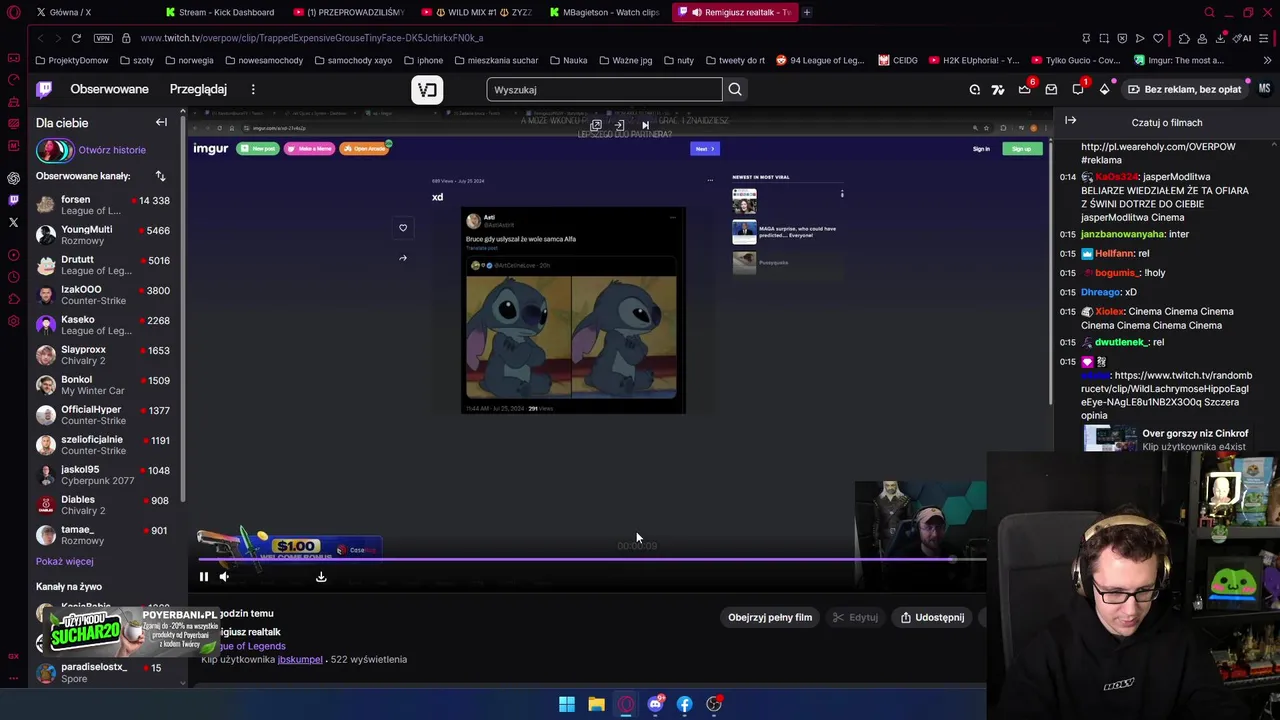Open jaskol95 channel in sidebar
The width and height of the screenshot is (1280, 720).
(104, 475)
